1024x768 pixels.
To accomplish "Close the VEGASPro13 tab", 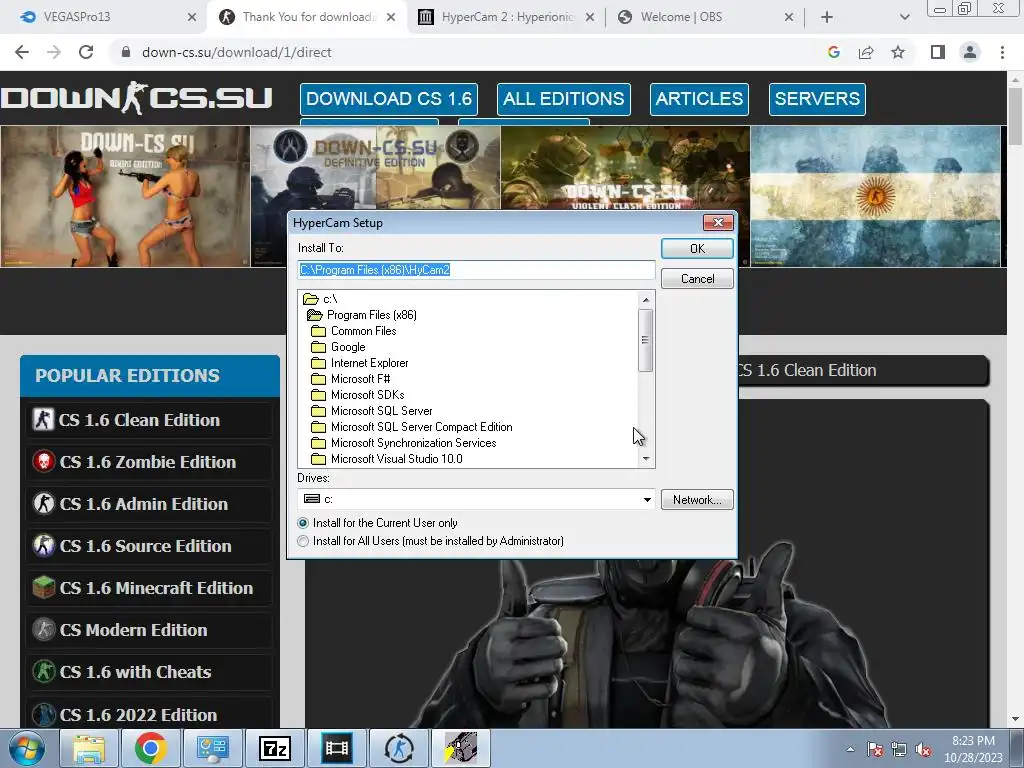I will click(192, 17).
